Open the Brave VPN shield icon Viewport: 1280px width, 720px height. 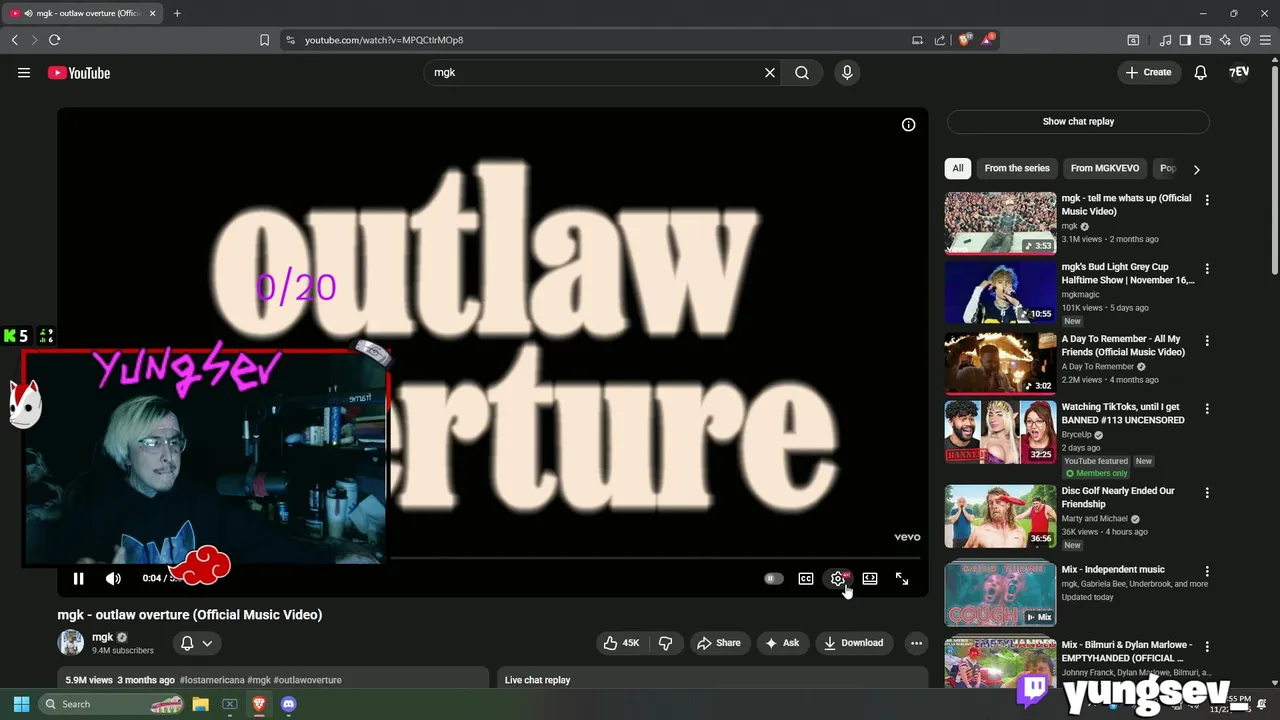[x=1245, y=40]
